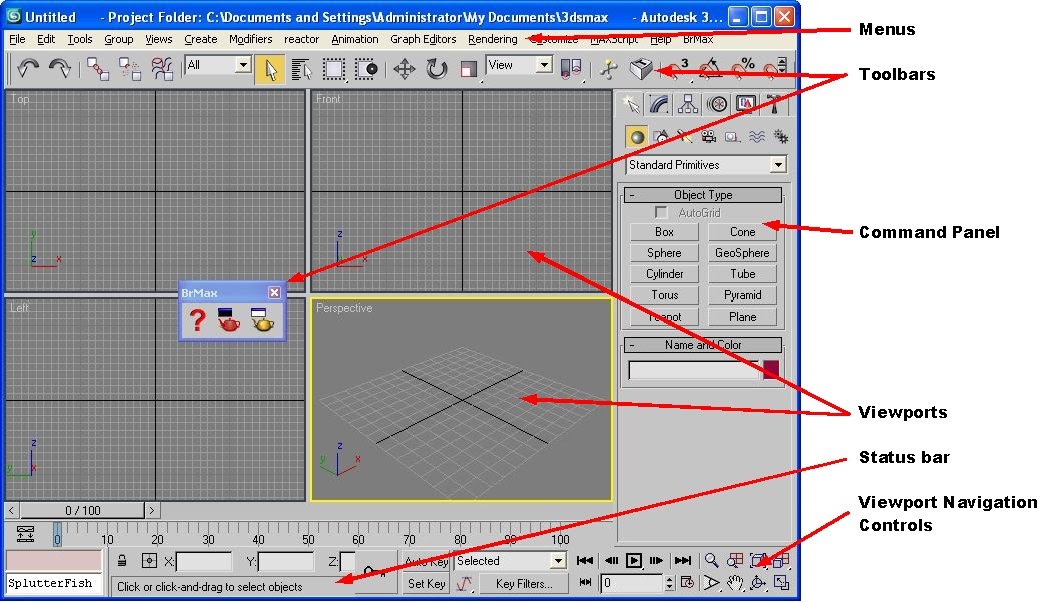This screenshot has width=1040, height=602.
Task: Choose the Select and Link tool
Action: click(98, 69)
